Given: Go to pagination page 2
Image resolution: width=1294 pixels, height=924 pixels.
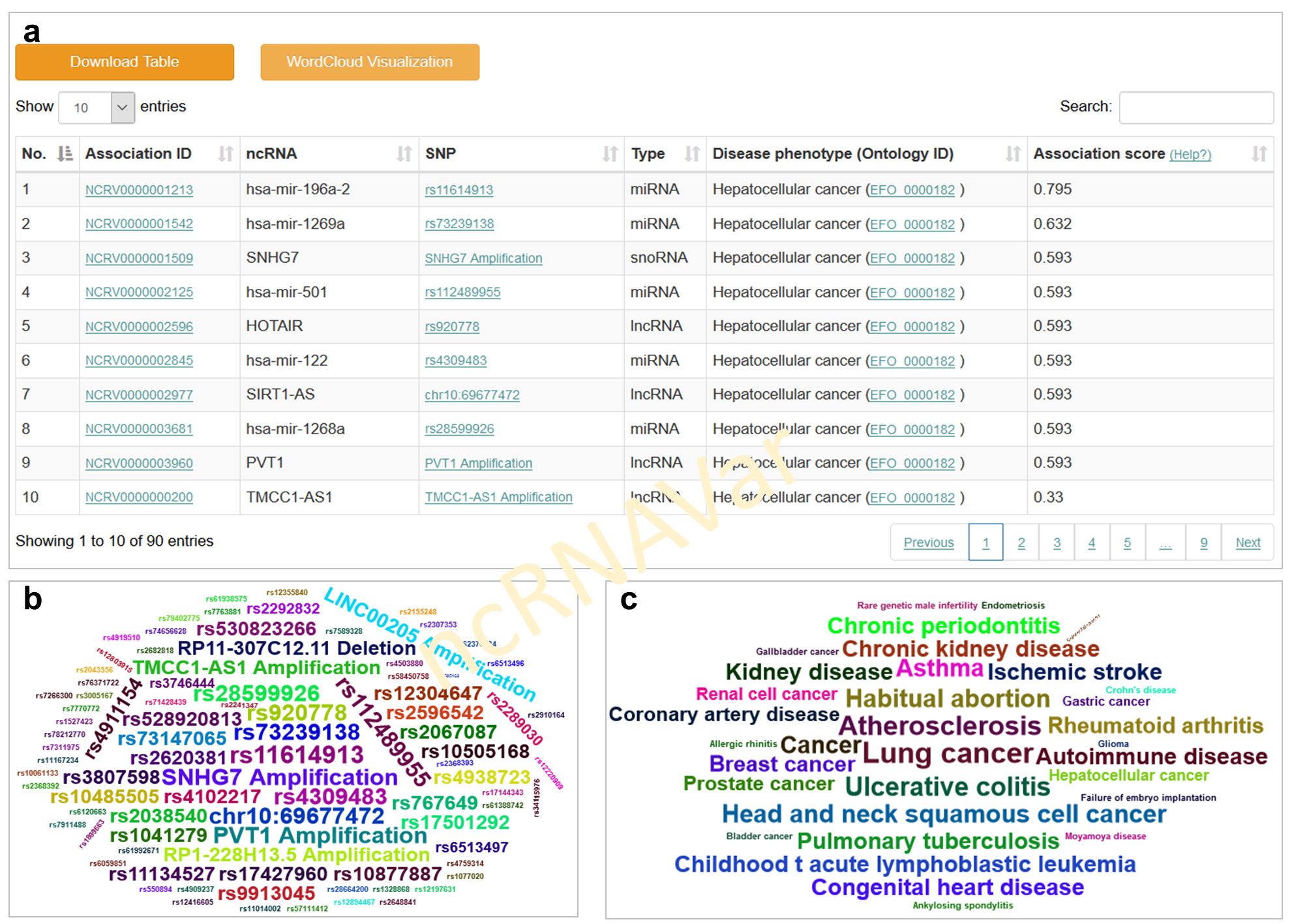Looking at the screenshot, I should click(1021, 543).
